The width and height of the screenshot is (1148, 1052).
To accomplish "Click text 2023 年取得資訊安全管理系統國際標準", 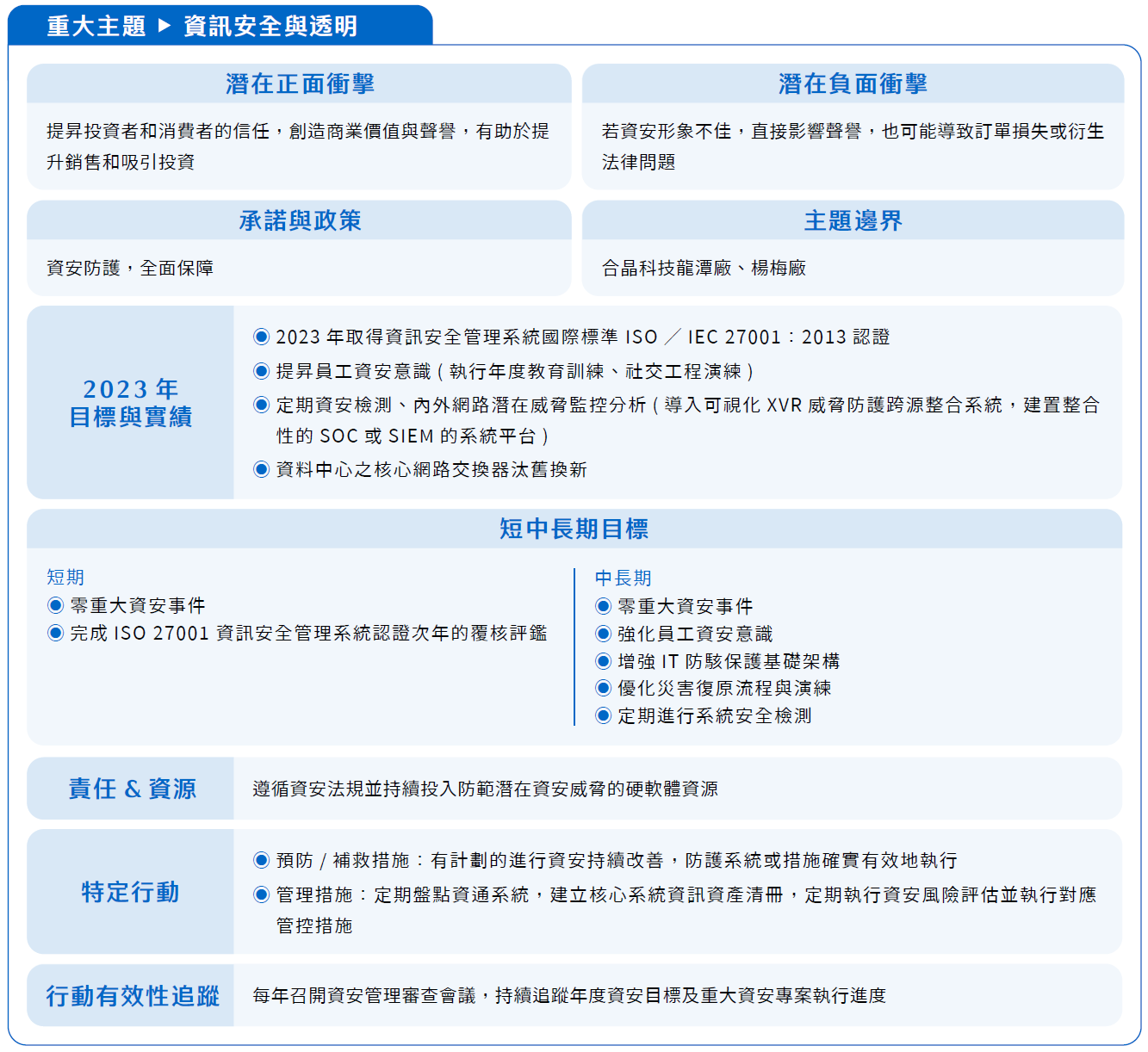I will 447,337.
